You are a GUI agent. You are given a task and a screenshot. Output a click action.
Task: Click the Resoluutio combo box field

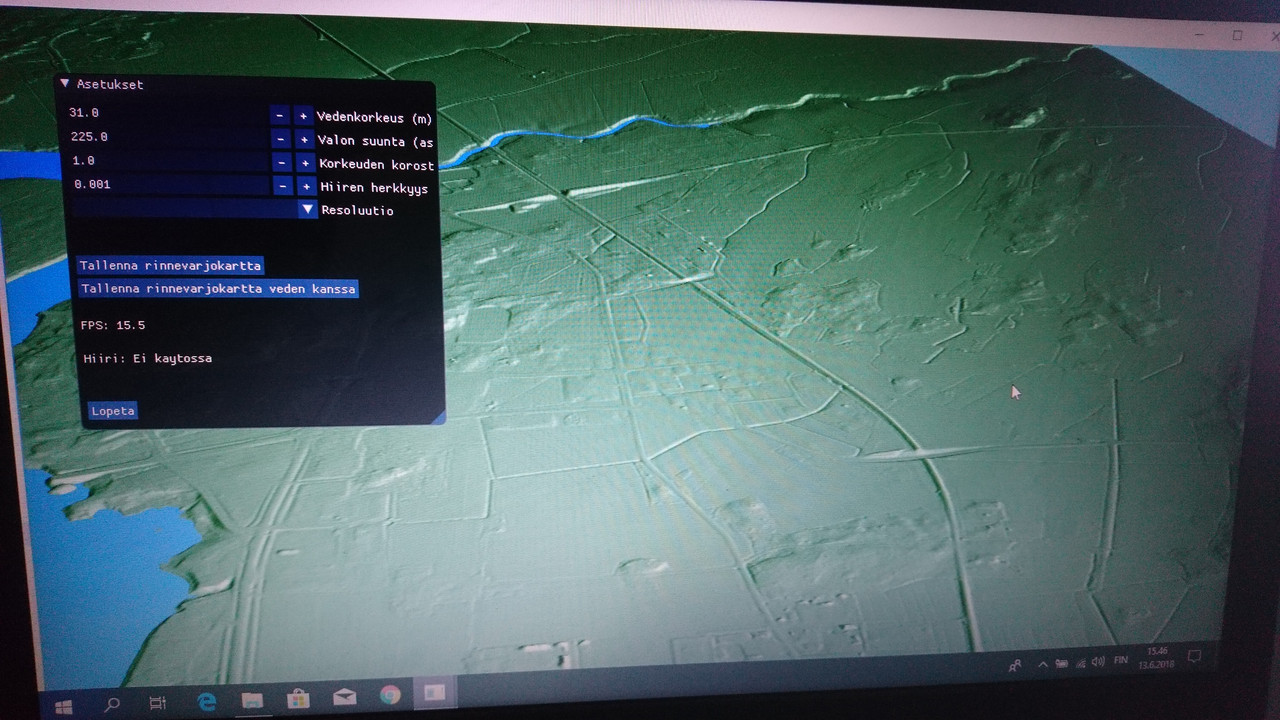click(195, 209)
